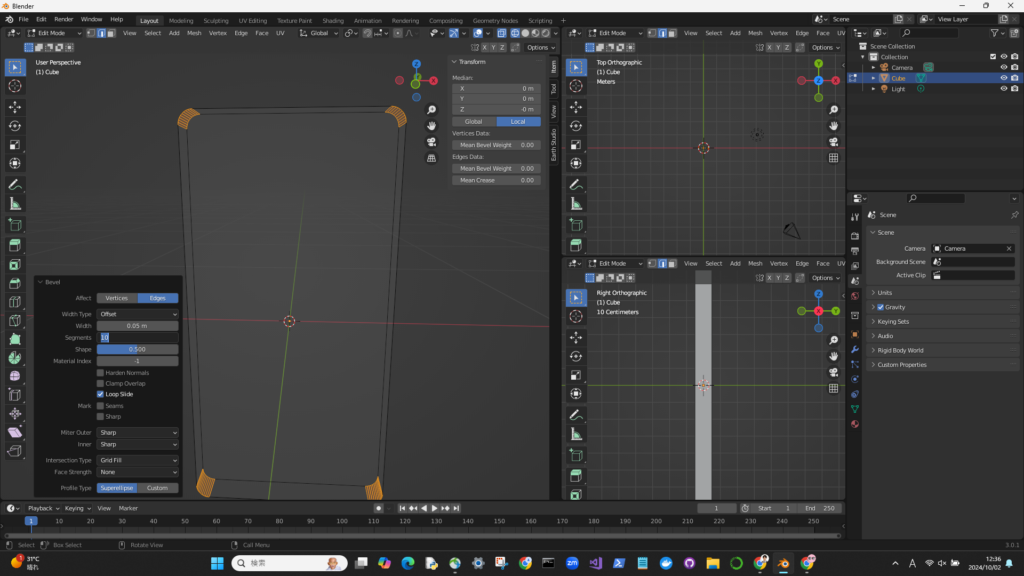Enable the Harden Normals checkbox
The image size is (1024, 576).
(x=100, y=373)
